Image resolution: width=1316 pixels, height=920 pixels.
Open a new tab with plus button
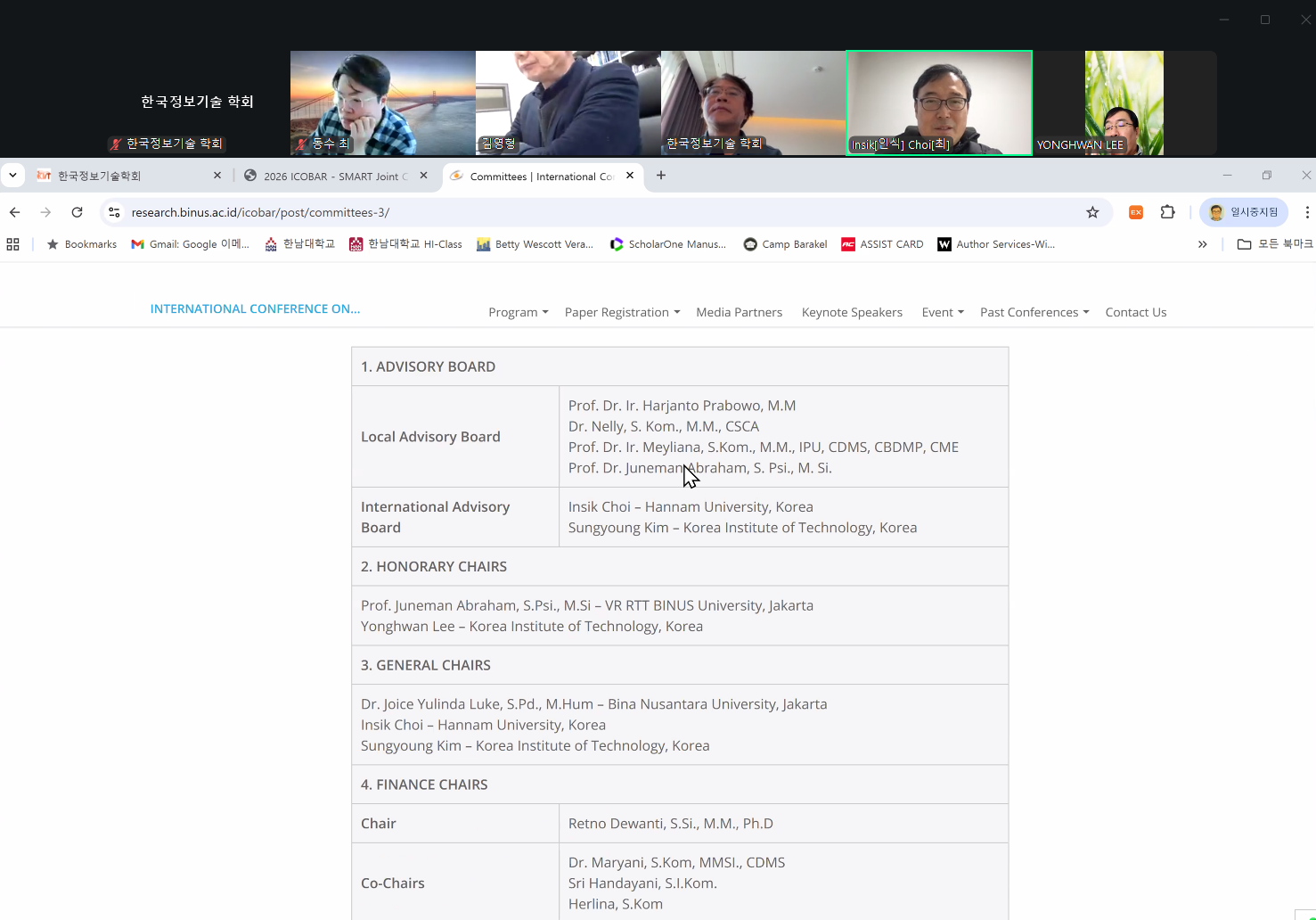[x=661, y=176]
